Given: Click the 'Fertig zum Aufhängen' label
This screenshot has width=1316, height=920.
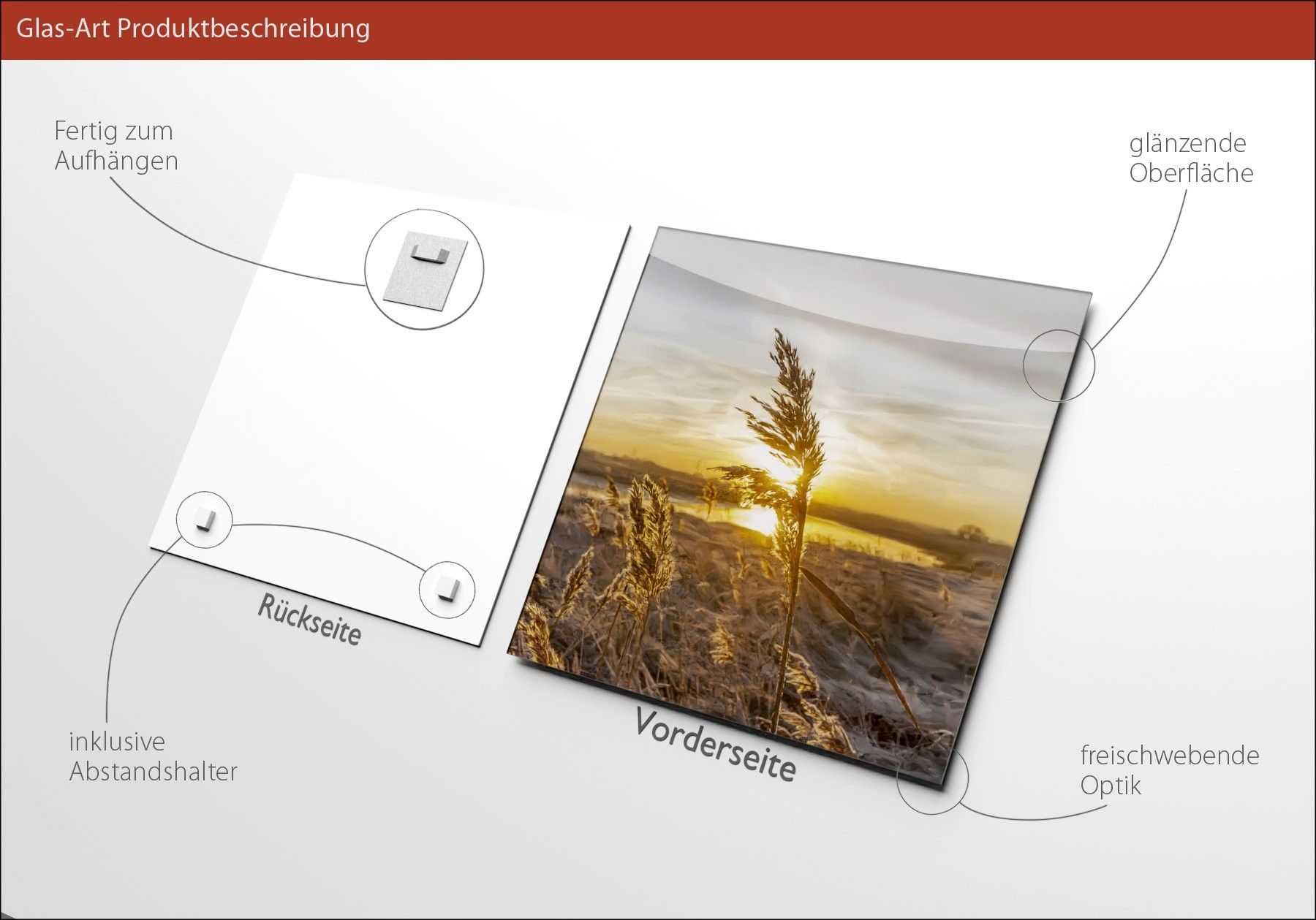Looking at the screenshot, I should tap(116, 146).
